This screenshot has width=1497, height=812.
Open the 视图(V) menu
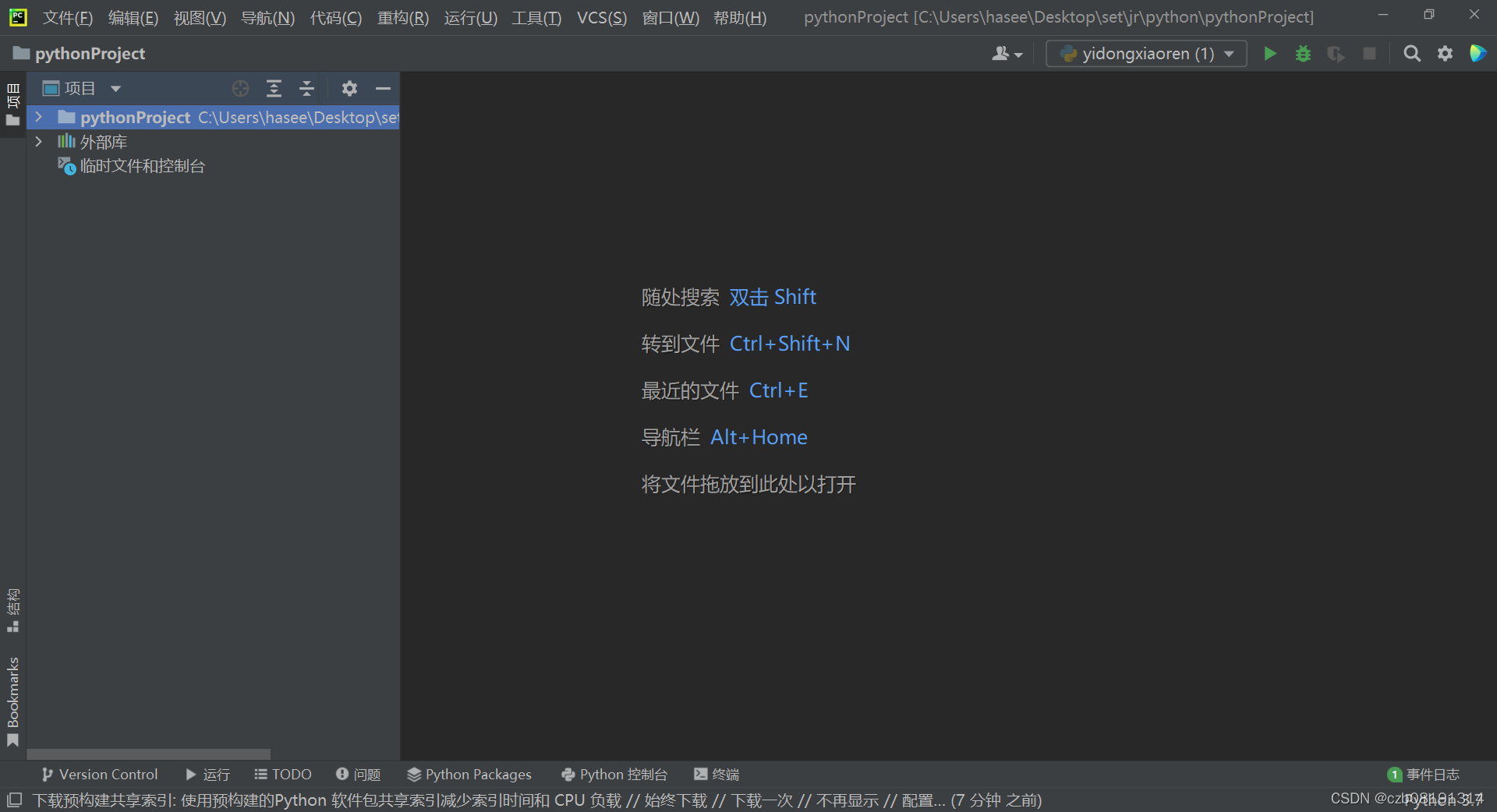click(x=200, y=17)
